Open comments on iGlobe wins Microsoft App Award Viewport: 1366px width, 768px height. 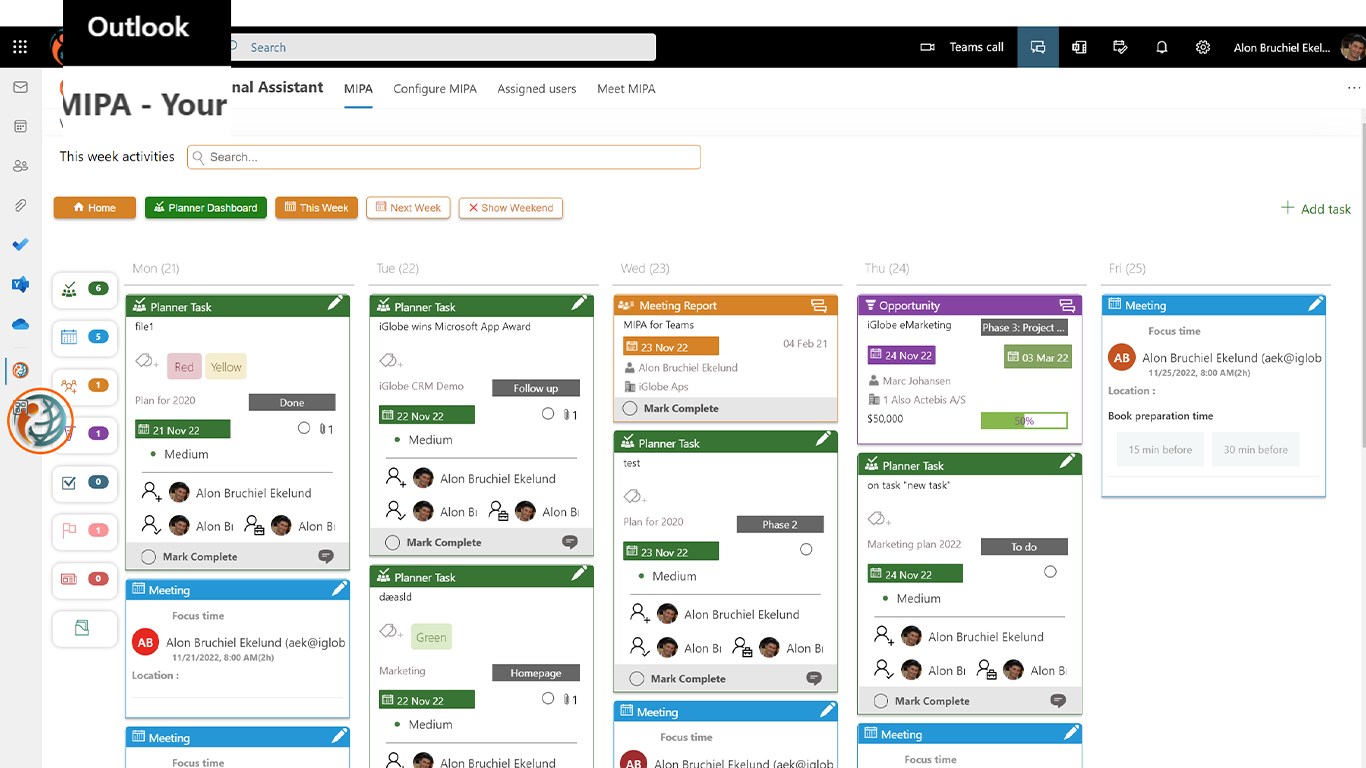click(570, 542)
